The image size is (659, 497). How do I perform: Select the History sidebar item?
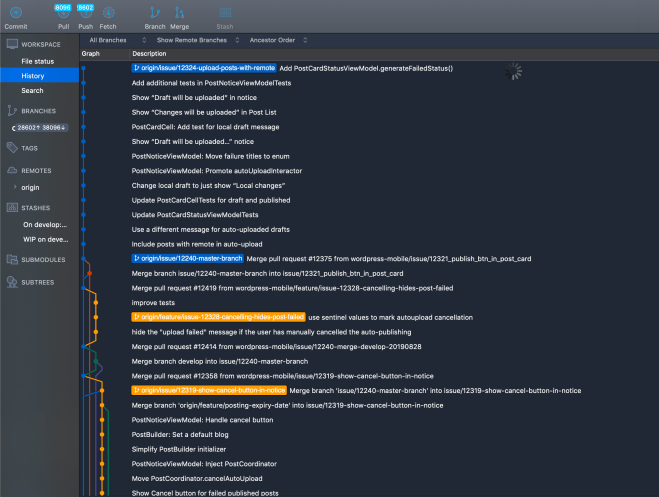(33, 76)
